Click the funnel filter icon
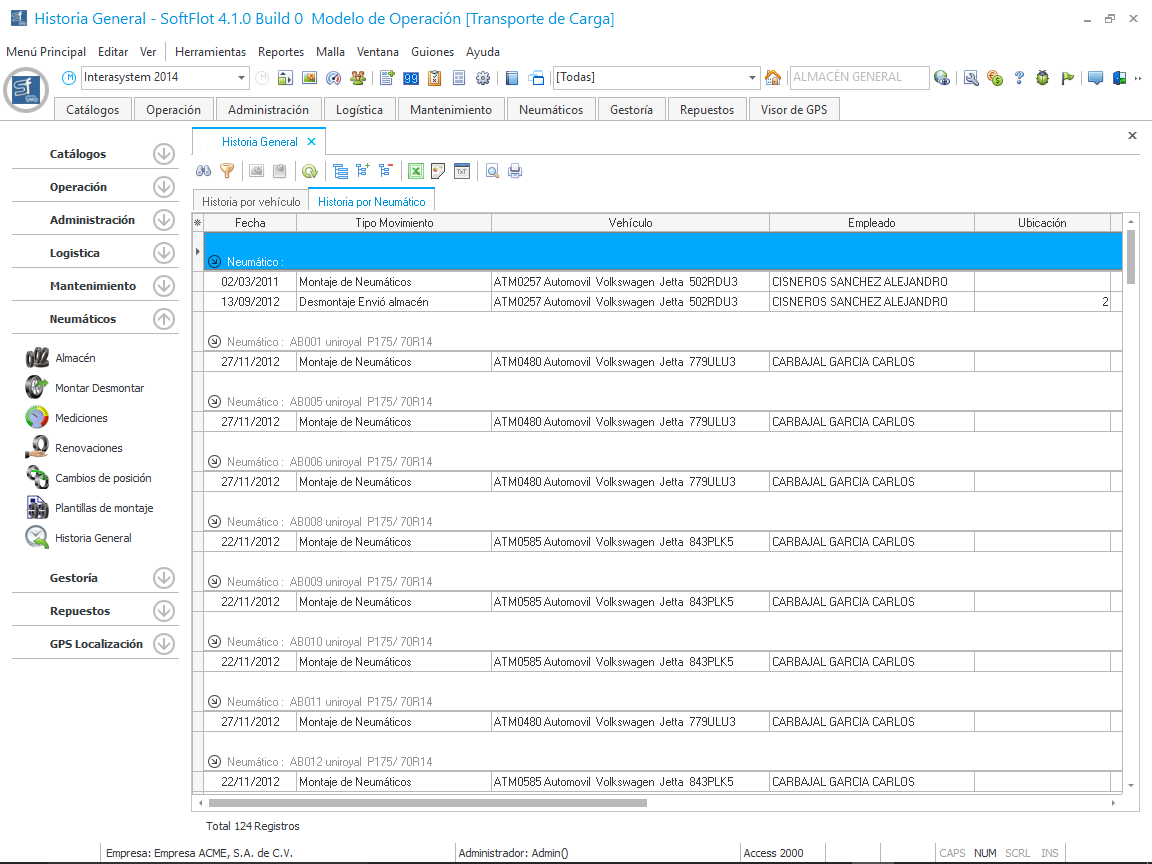Image resolution: width=1152 pixels, height=864 pixels. click(227, 171)
